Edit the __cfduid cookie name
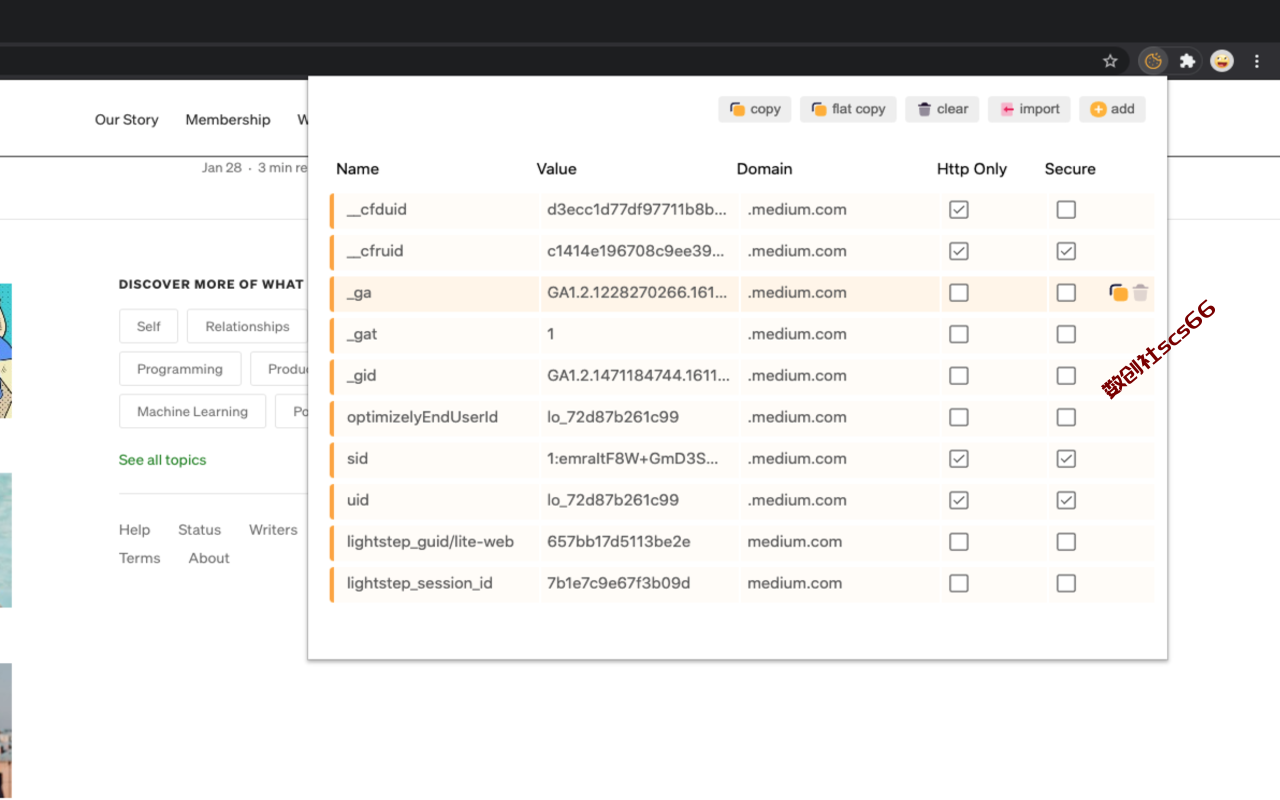1280x800 pixels. pos(436,210)
